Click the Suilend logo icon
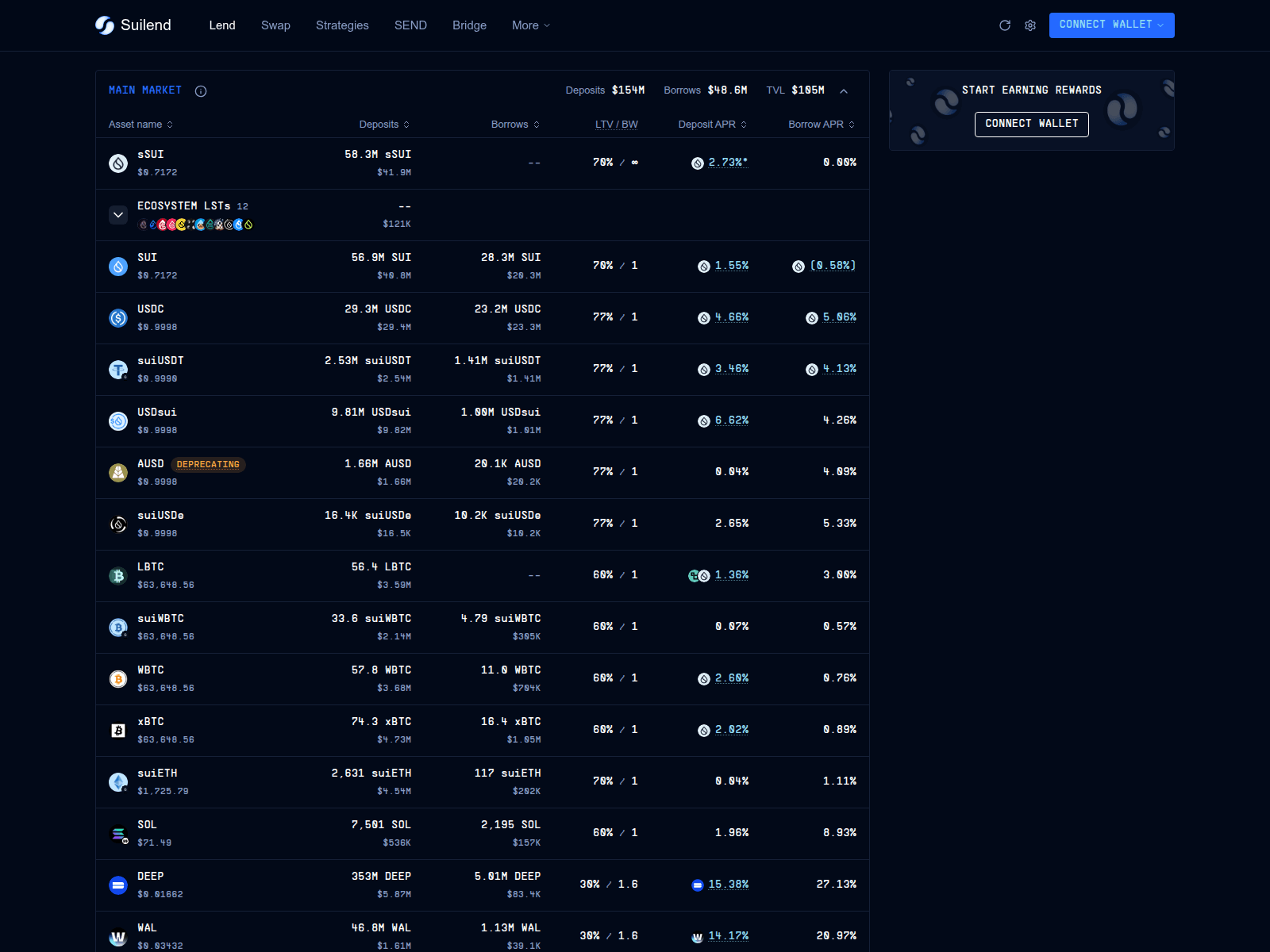The height and width of the screenshot is (952, 1270). 105,25
